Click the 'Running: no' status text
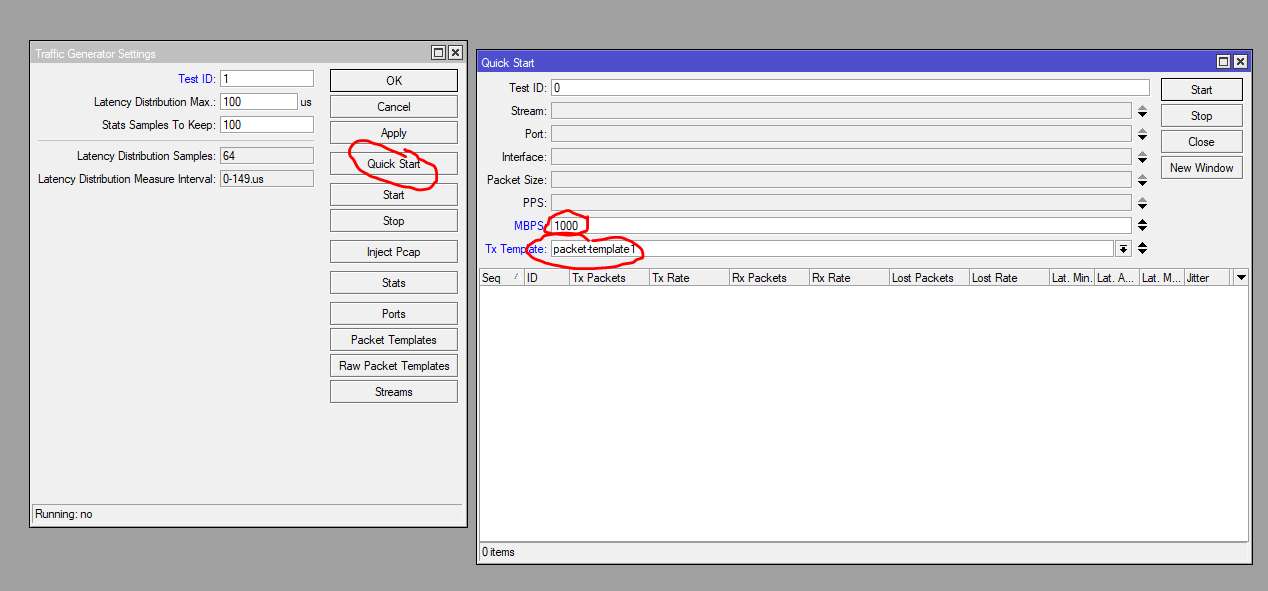Viewport: 1268px width, 591px height. [x=64, y=514]
